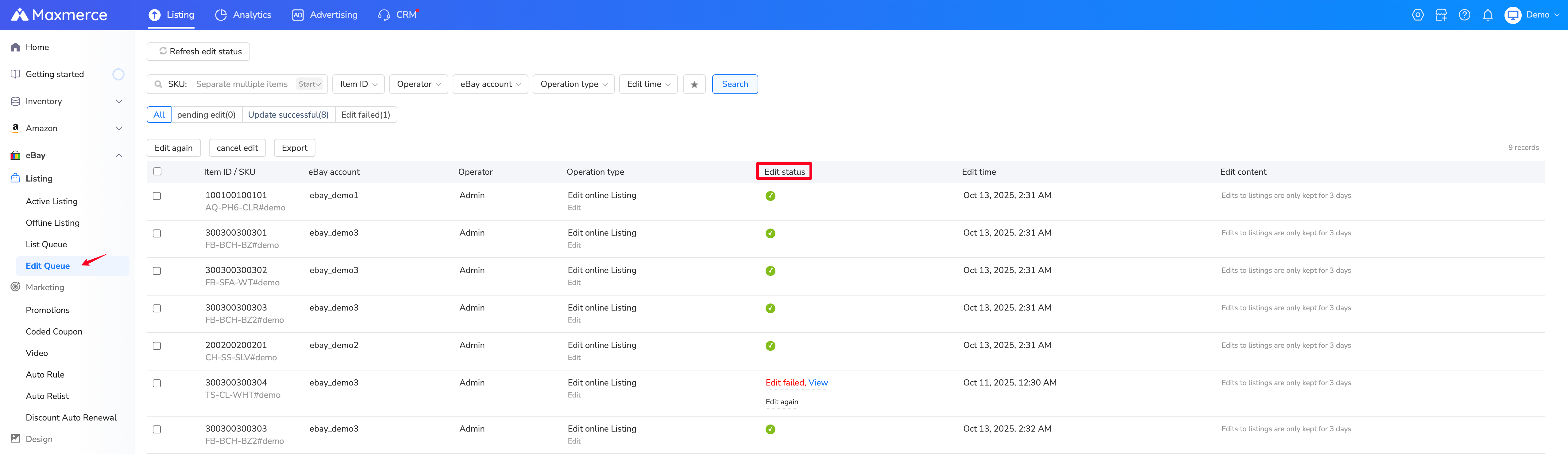Open the Item ID dropdown
This screenshot has width=1568, height=454.
(x=358, y=84)
